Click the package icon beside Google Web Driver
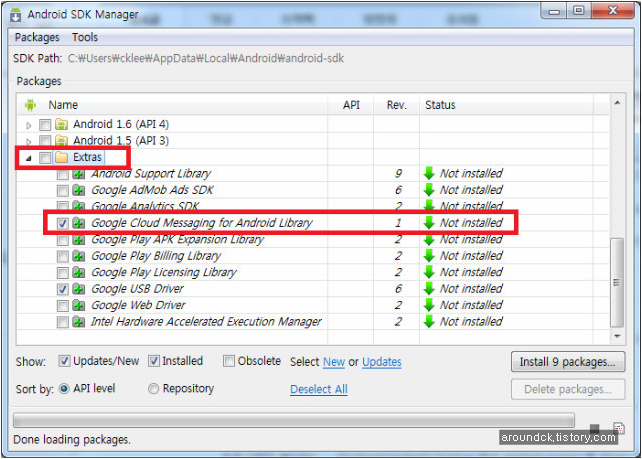Viewport: 642px width, 459px height. point(78,305)
